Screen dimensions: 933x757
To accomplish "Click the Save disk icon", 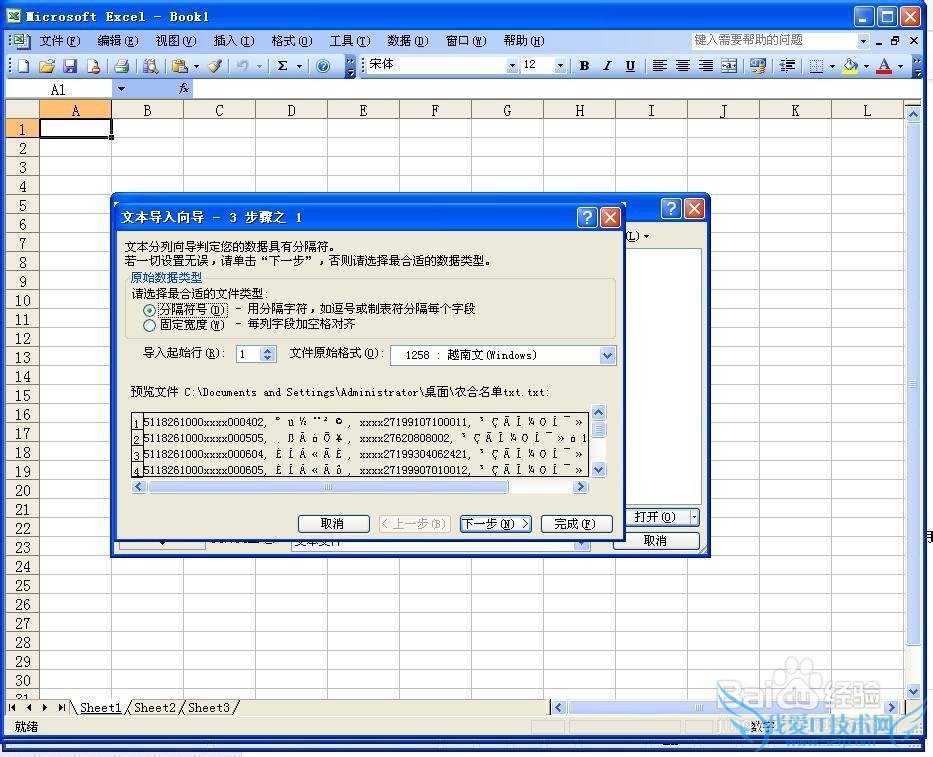I will 70,66.
